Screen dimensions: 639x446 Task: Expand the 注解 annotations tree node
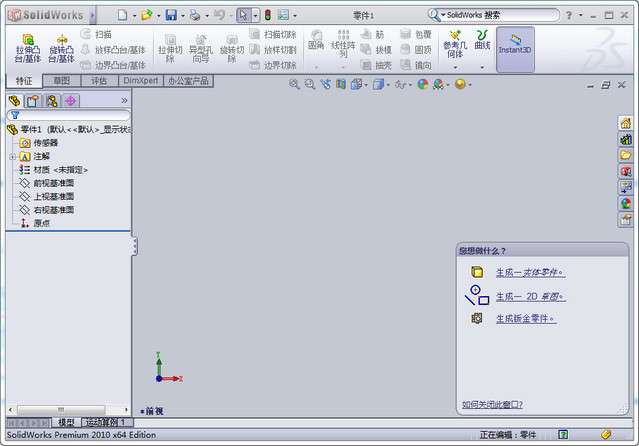[12, 157]
